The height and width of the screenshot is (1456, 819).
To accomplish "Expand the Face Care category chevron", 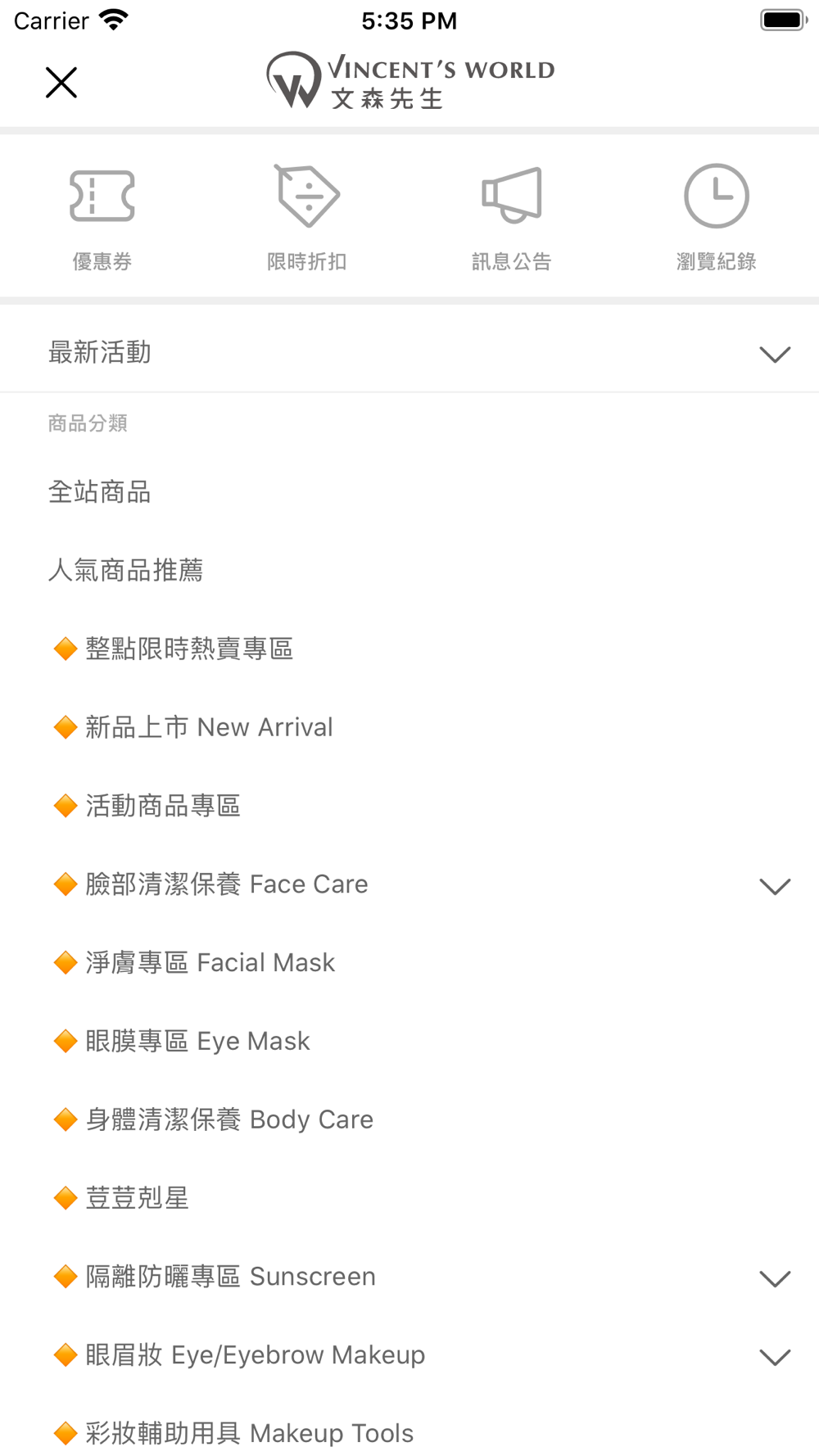I will [774, 885].
